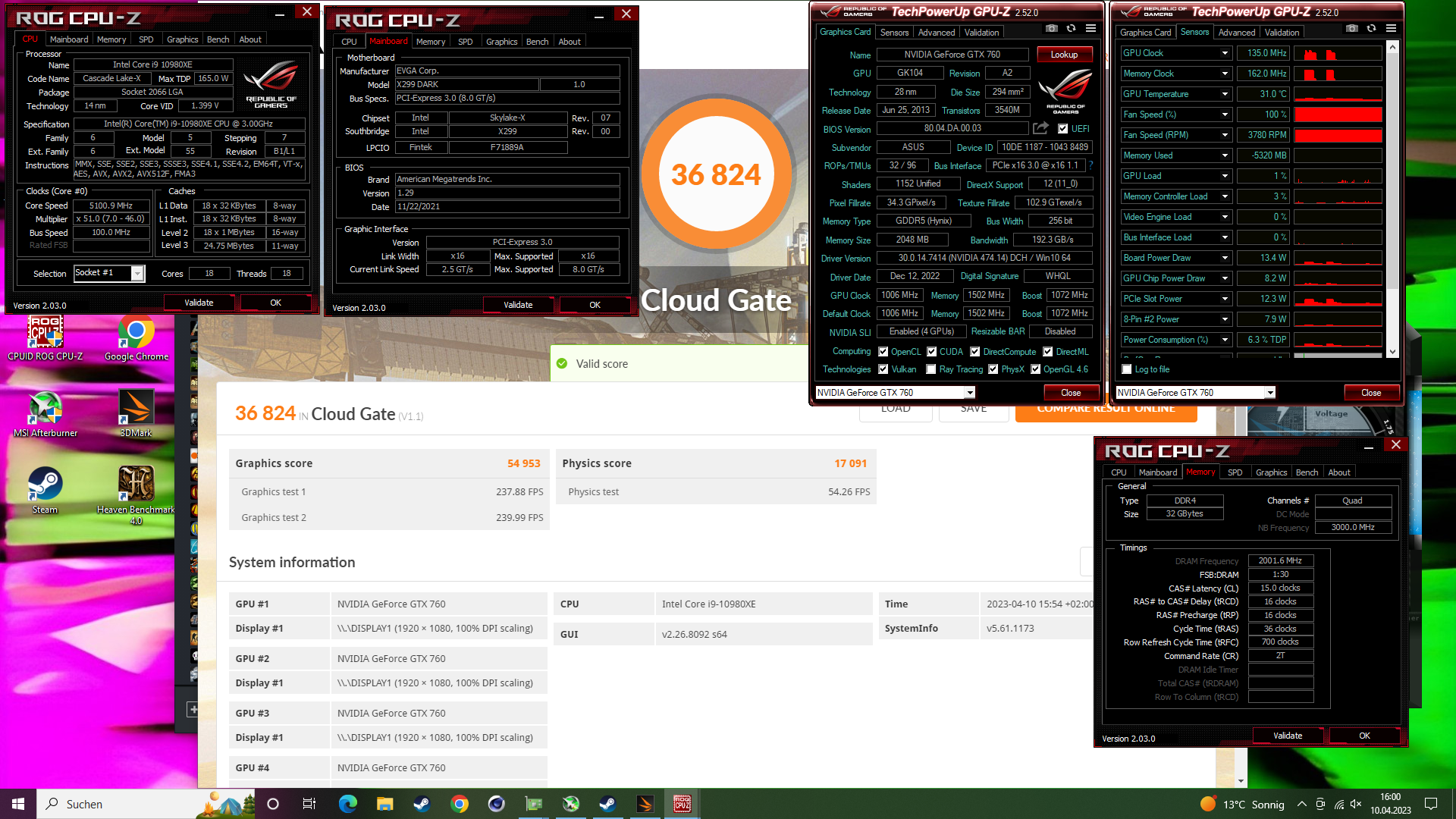The height and width of the screenshot is (819, 1456).
Task: Open the hamburger menu in GPU-Z Sensors window
Action: pos(1391,29)
